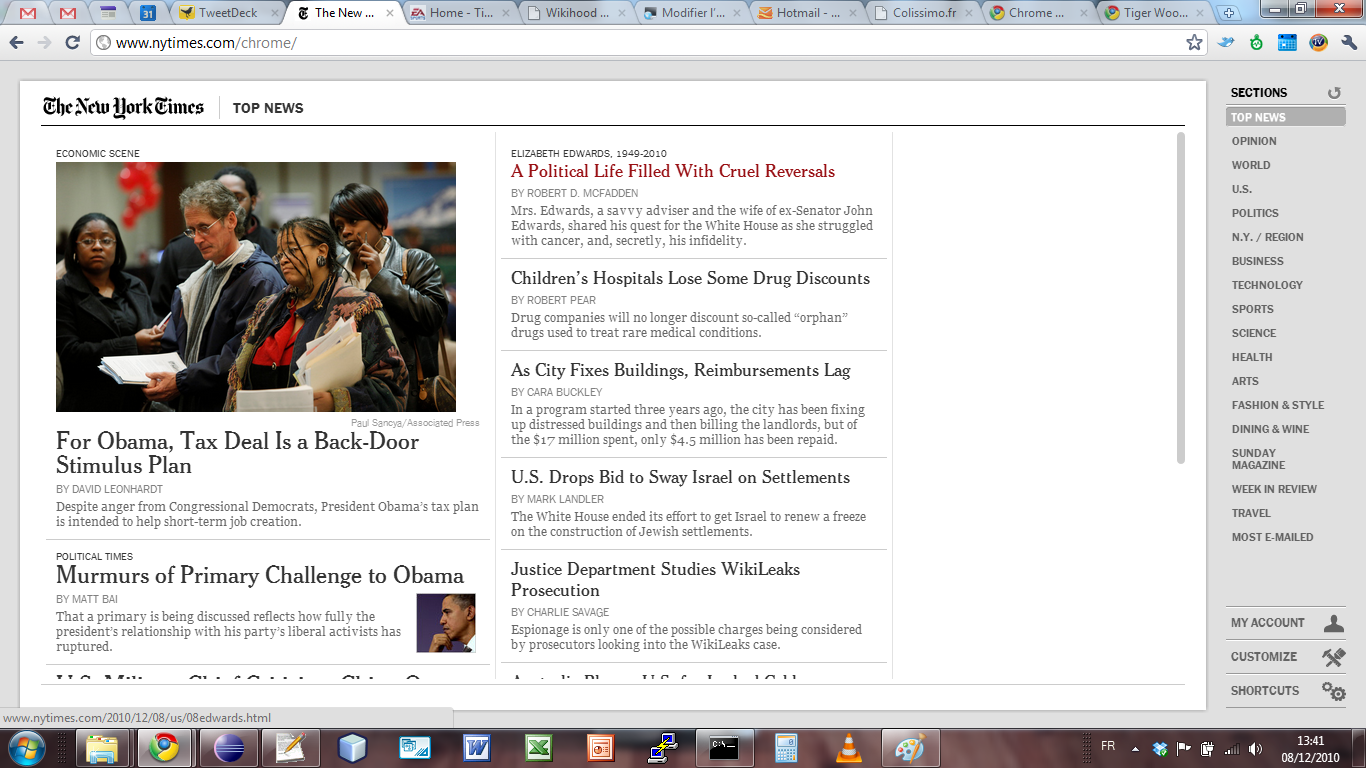The width and height of the screenshot is (1366, 768).
Task: Open the blue calendar extension icon
Action: point(1287,43)
